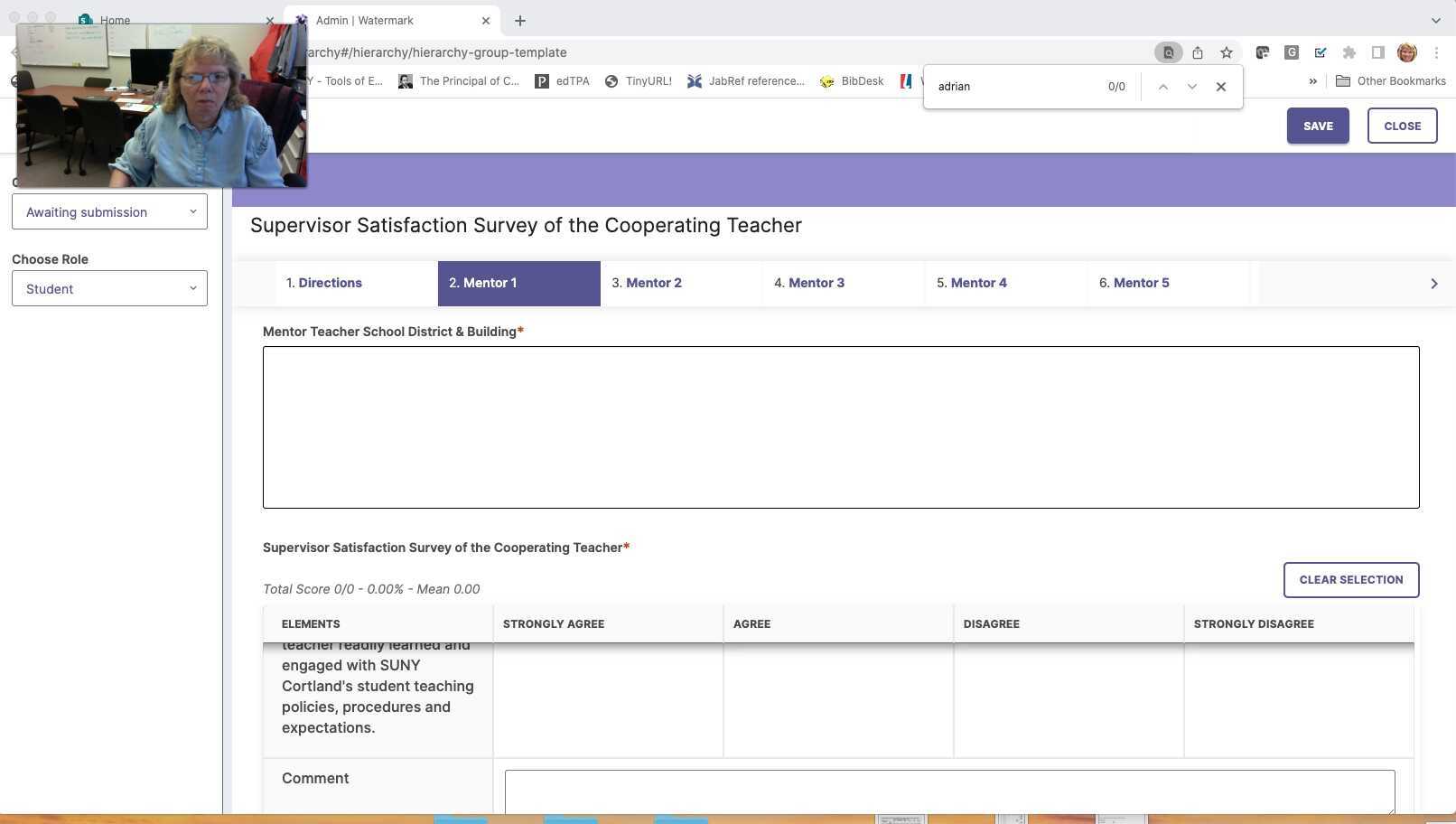Open the Chrome three-dot menu
The height and width of the screenshot is (824, 1456).
pyautogui.click(x=1436, y=52)
